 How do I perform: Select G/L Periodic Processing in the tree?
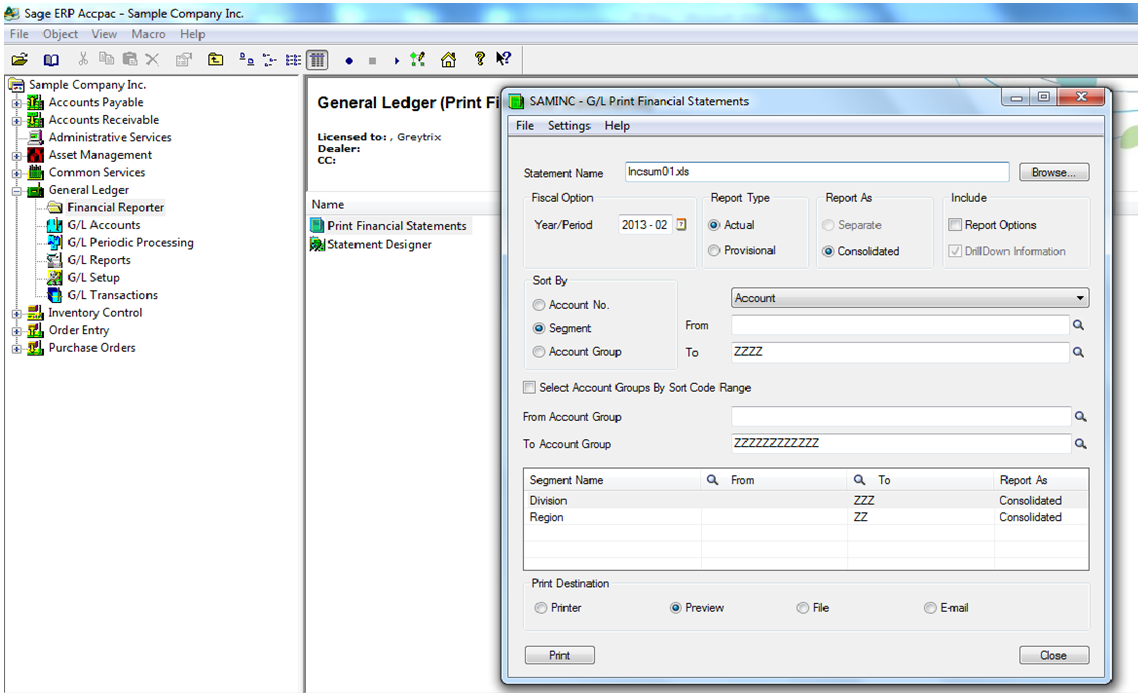coord(131,242)
